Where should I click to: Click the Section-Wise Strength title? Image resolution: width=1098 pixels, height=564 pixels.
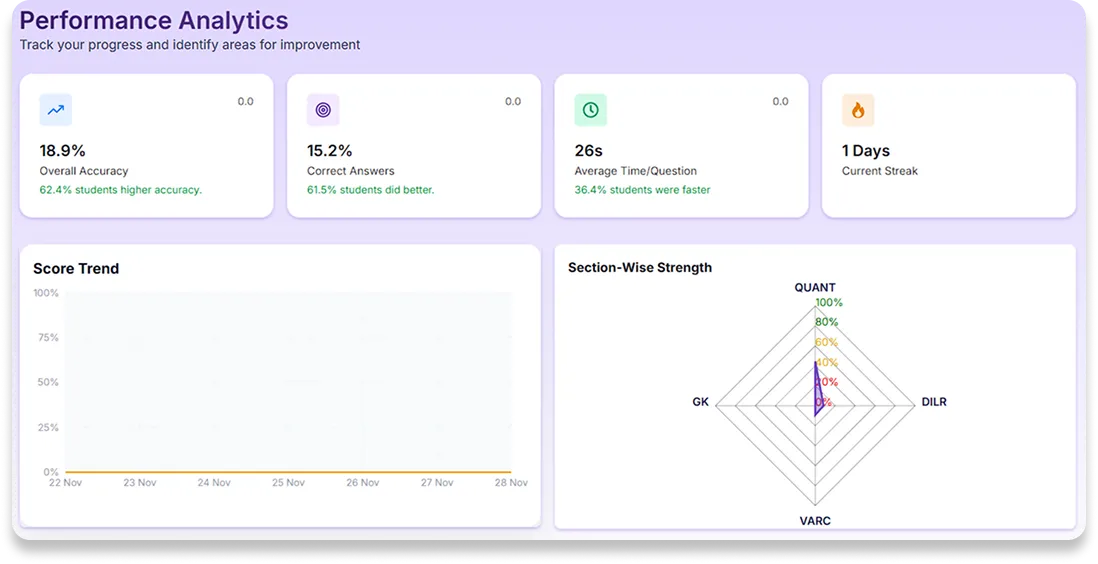[640, 268]
